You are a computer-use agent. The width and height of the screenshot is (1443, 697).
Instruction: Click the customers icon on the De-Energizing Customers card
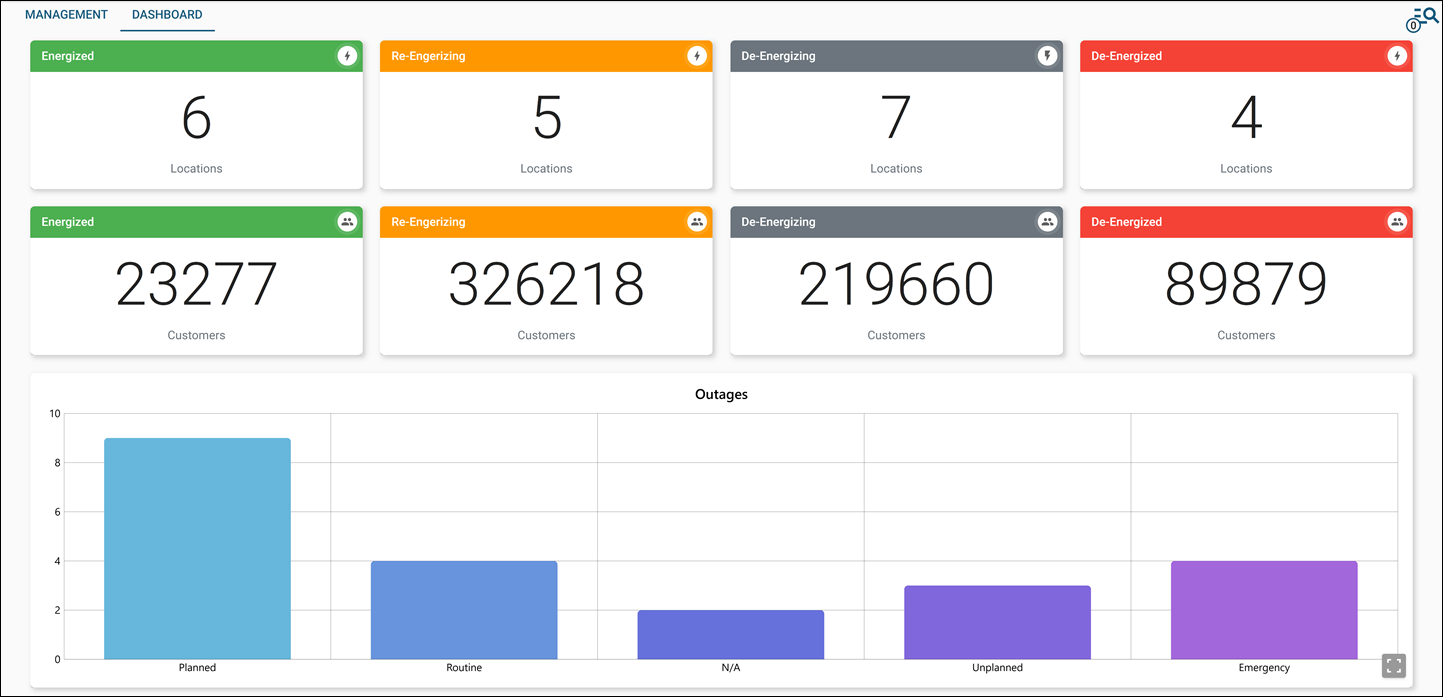(x=1047, y=222)
